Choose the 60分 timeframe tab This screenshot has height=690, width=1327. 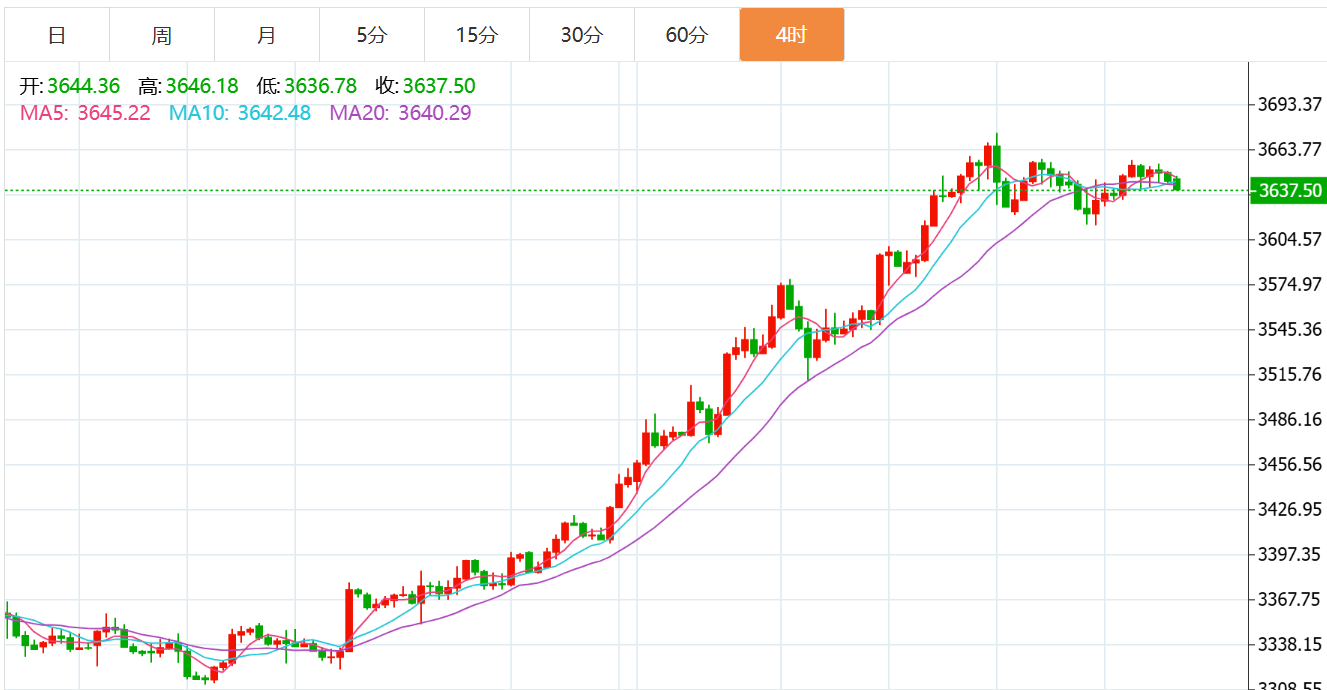(x=687, y=35)
